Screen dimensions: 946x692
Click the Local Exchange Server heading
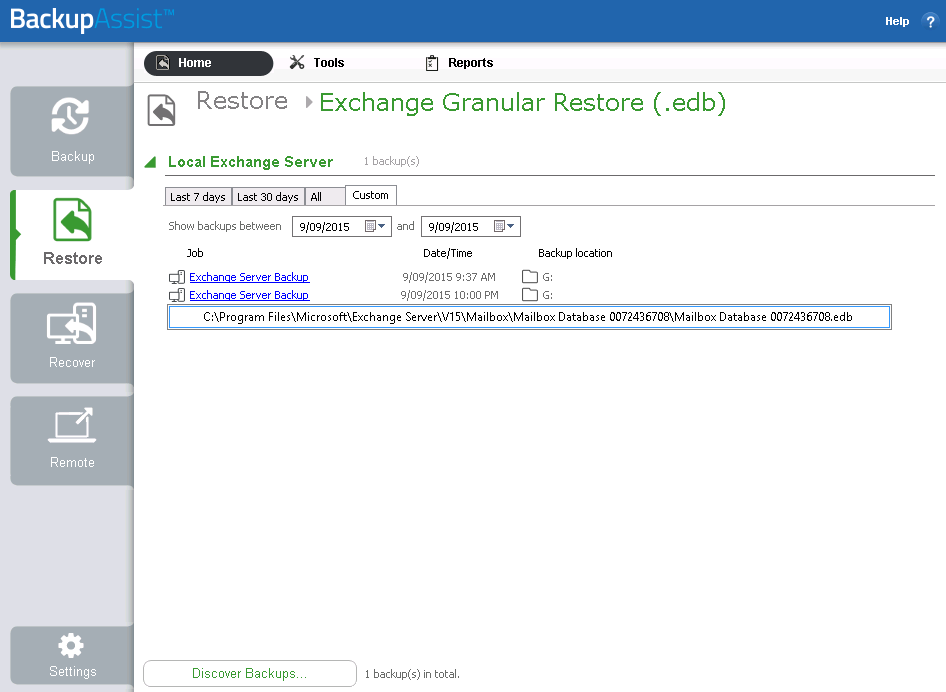point(250,162)
